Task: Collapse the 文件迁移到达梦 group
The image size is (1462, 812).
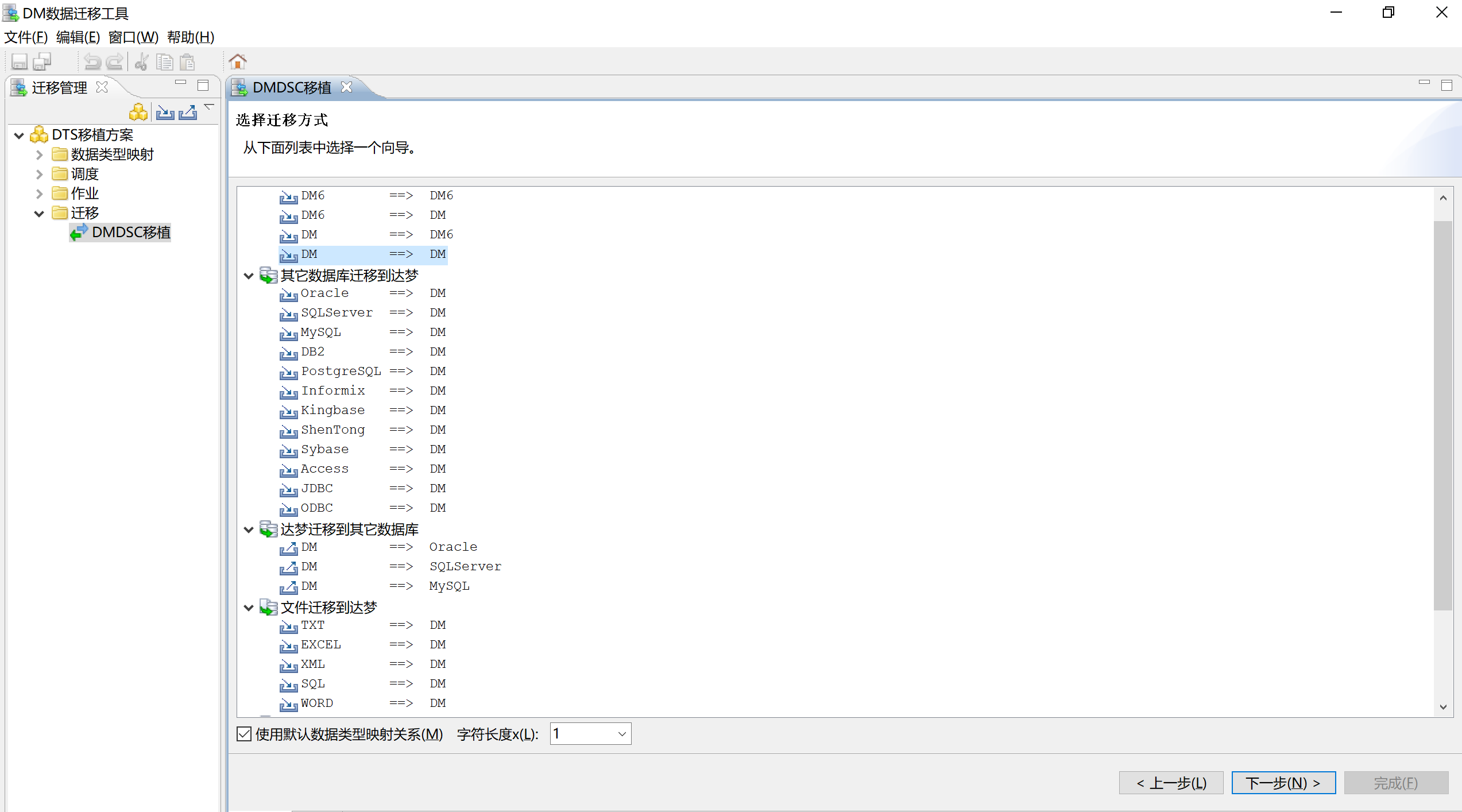Action: point(249,608)
